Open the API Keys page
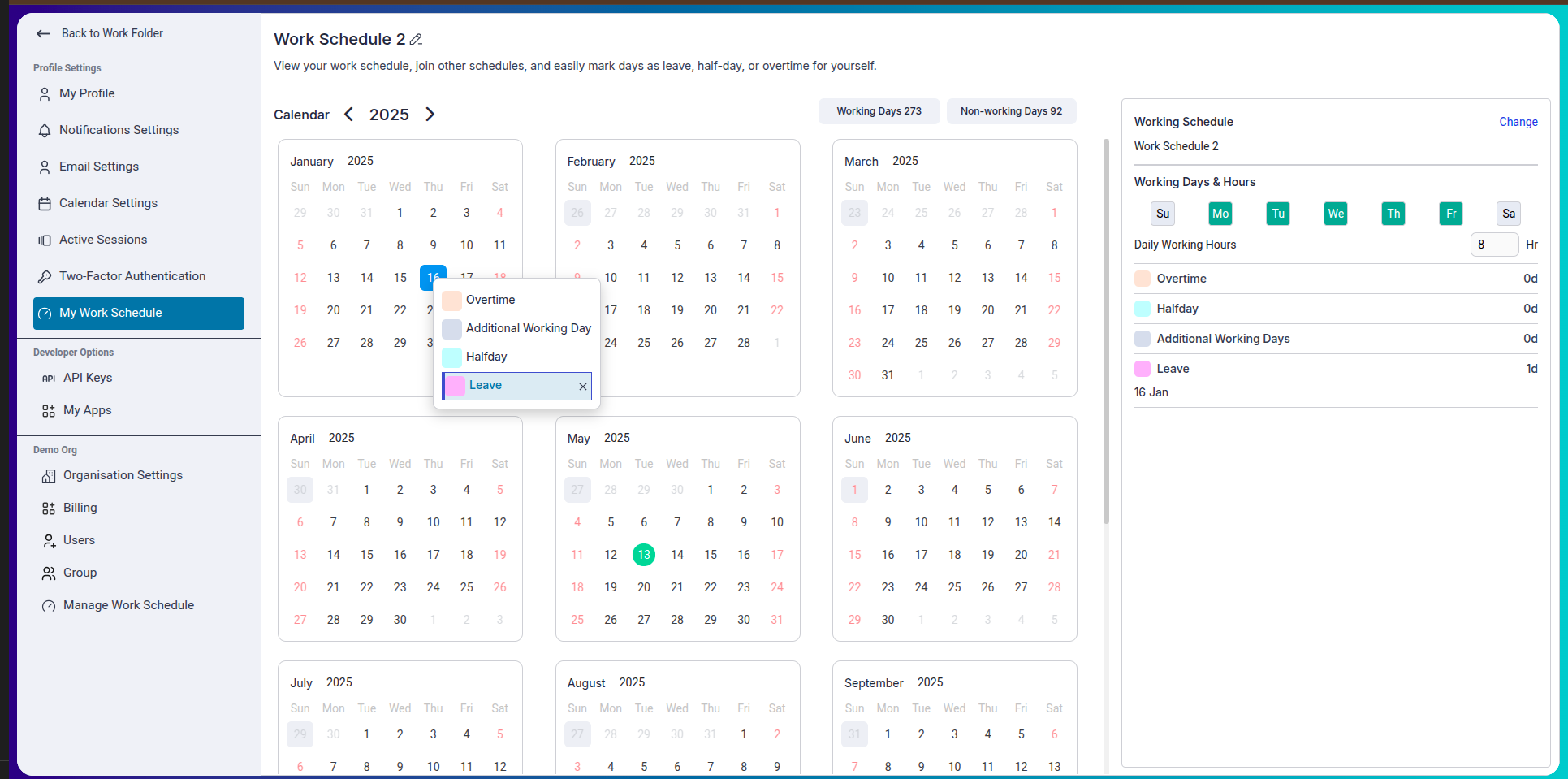 point(88,378)
